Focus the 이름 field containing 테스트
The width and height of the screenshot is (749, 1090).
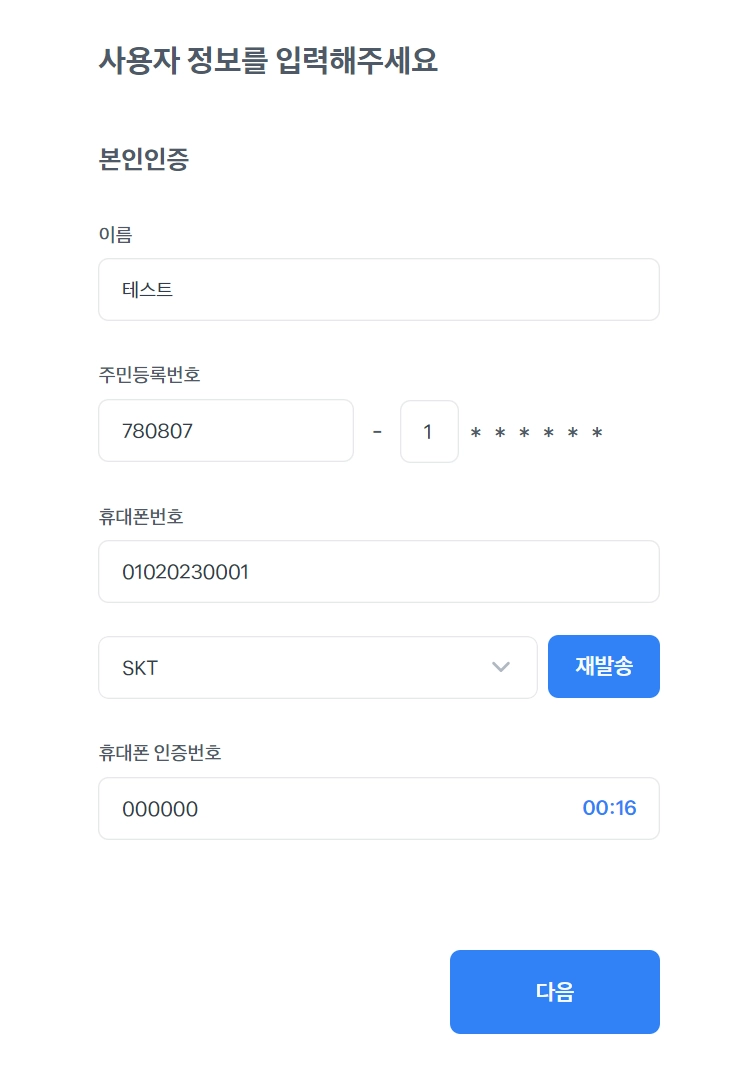(x=378, y=290)
